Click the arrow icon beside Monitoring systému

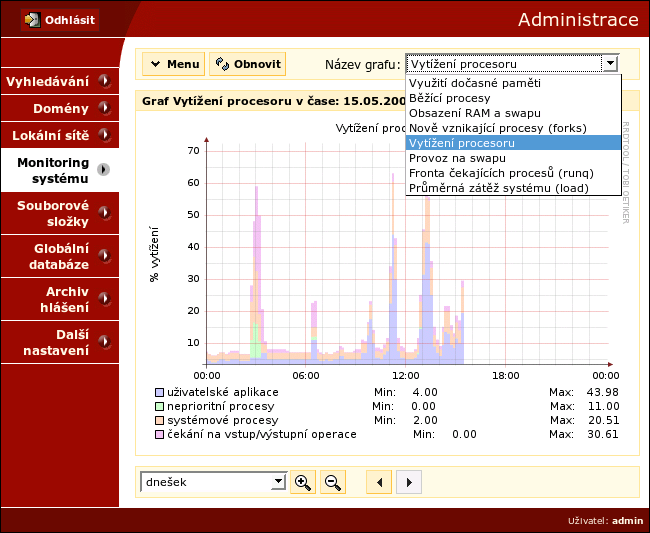(104, 170)
